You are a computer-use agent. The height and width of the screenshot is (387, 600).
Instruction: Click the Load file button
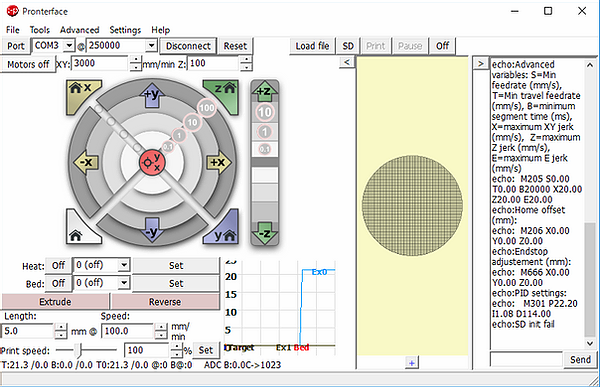pyautogui.click(x=312, y=46)
